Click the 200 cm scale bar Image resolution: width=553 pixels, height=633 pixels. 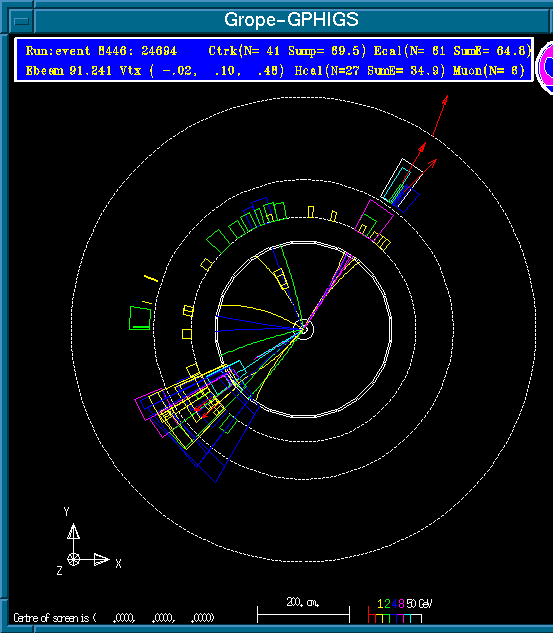(x=303, y=615)
